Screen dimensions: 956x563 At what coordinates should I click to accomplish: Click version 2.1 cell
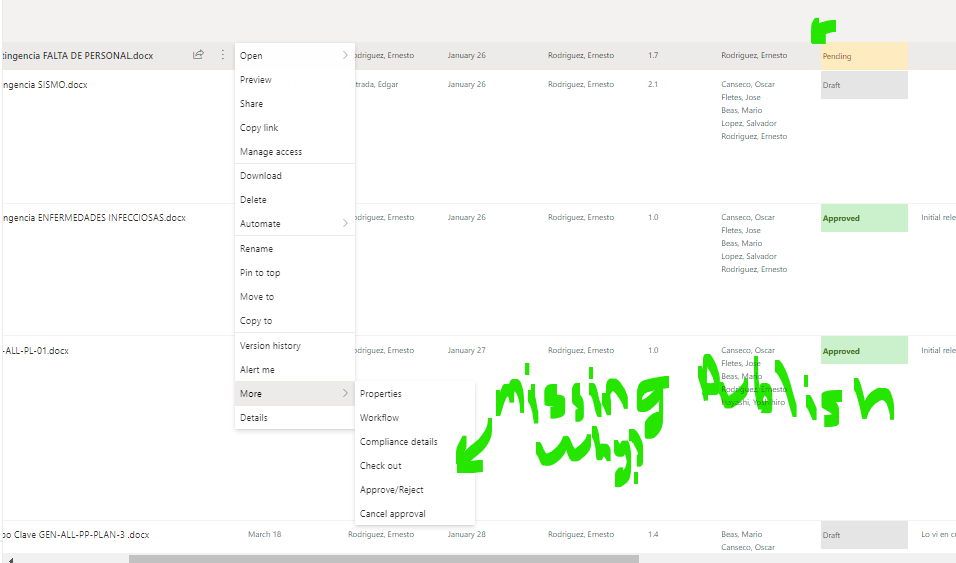653,84
